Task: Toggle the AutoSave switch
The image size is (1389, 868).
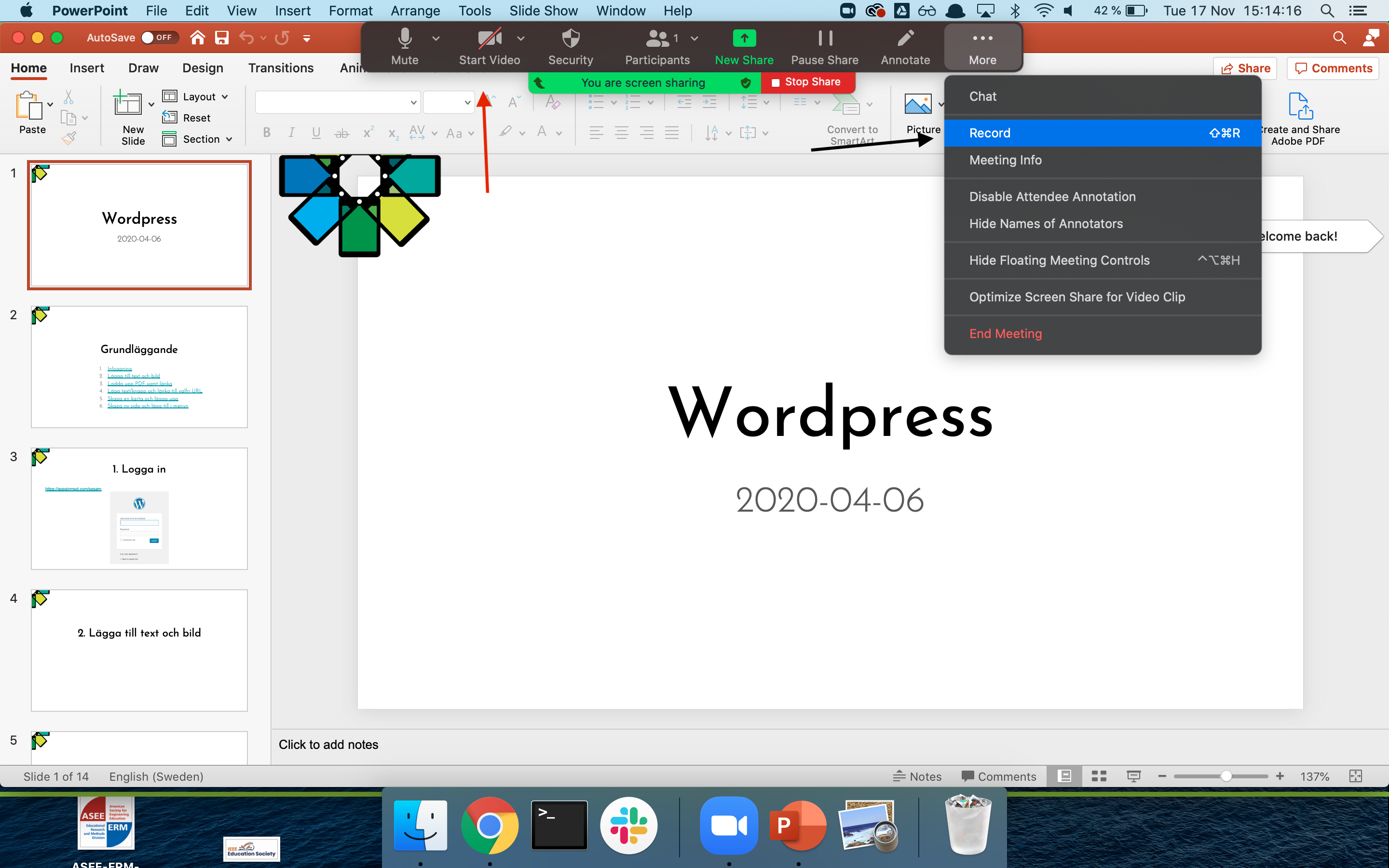Action: click(x=159, y=38)
